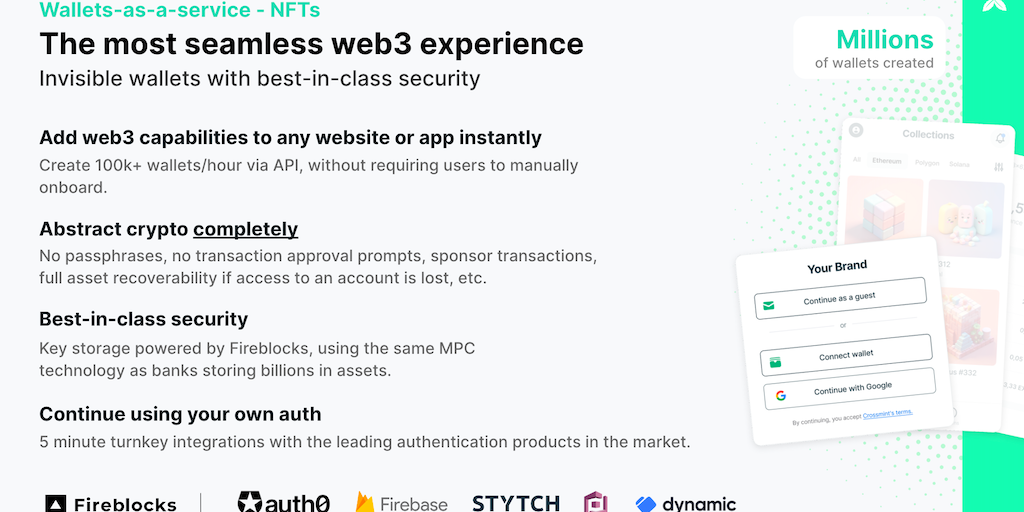Open the Crossmint's terms link
The height and width of the screenshot is (512, 1024).
coord(887,412)
